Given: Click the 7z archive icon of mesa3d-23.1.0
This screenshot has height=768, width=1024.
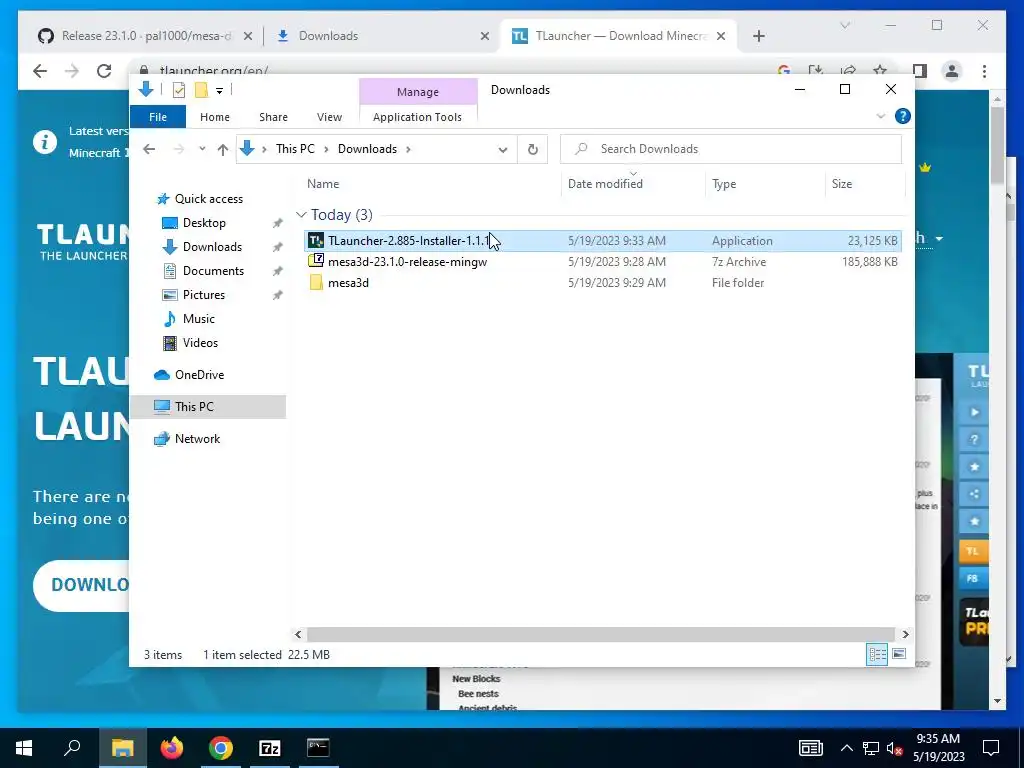Looking at the screenshot, I should (x=316, y=261).
